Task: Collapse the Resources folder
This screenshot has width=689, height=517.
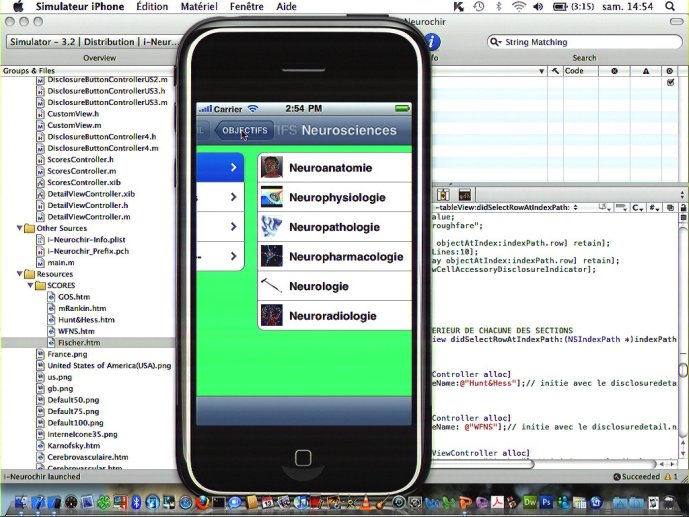Action: coord(19,274)
